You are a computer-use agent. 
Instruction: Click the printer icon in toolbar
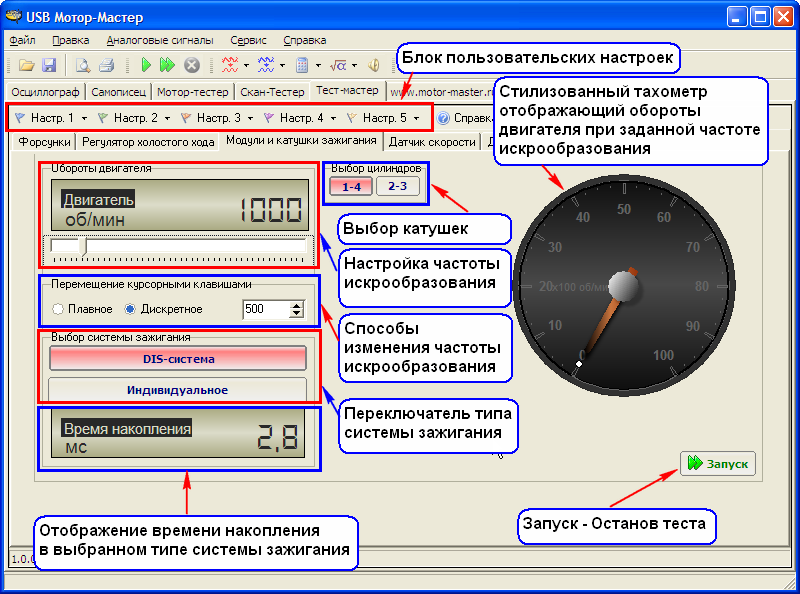point(106,65)
